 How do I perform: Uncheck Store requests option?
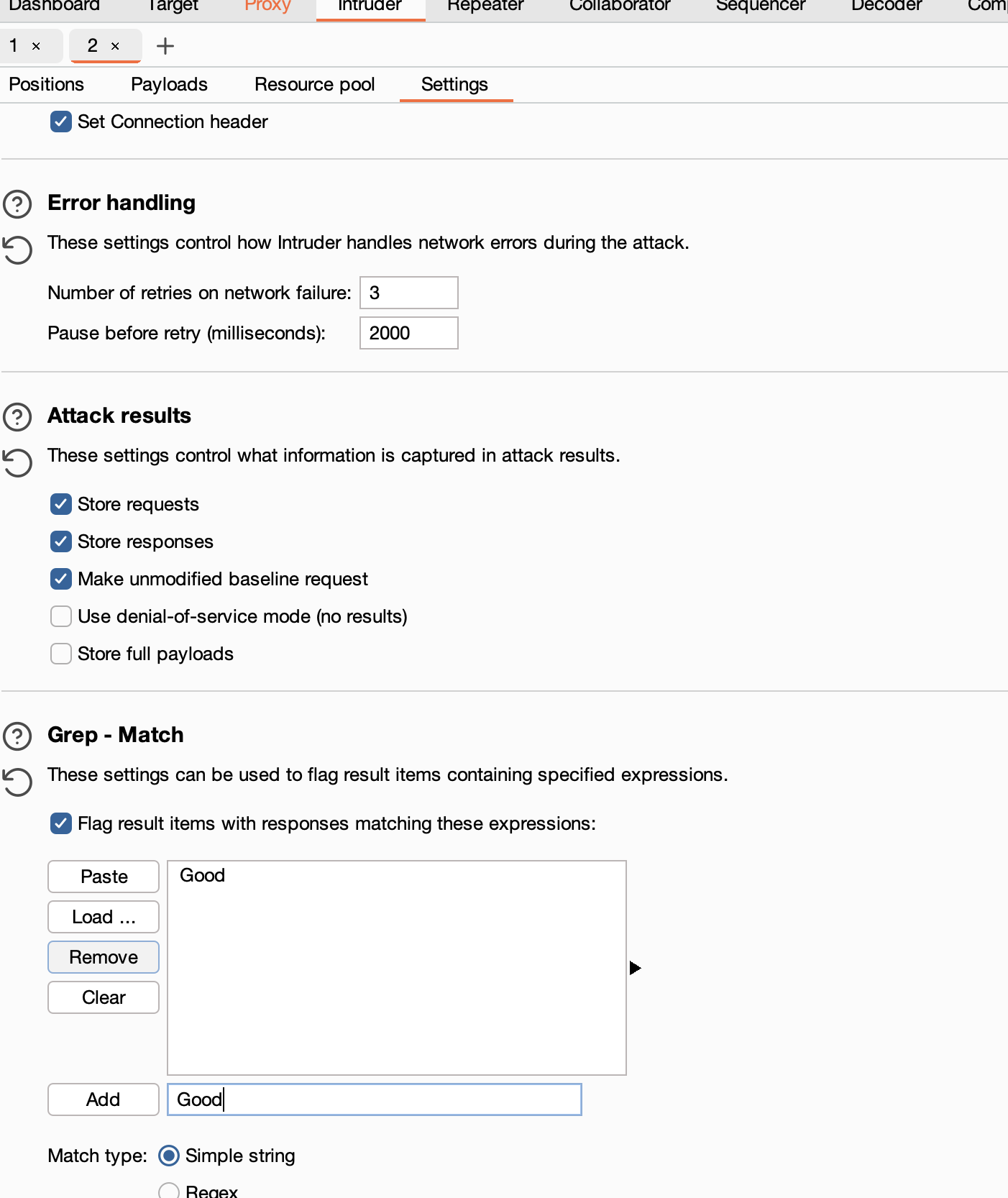[61, 504]
